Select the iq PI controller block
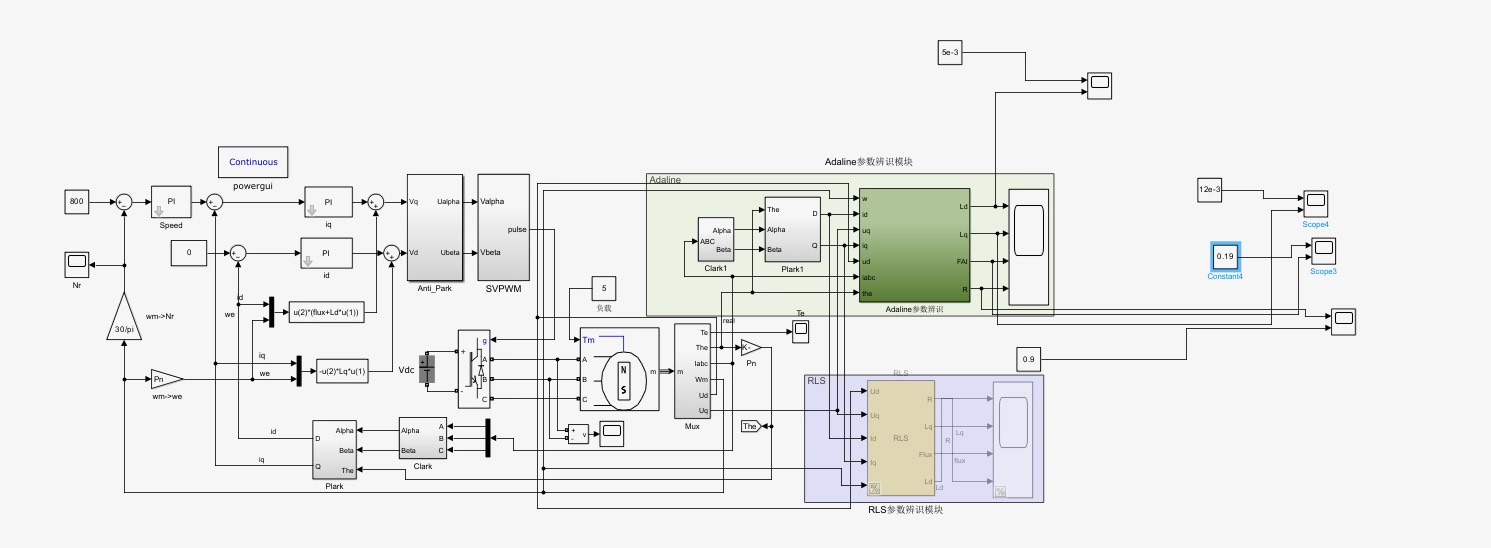Screen dimensions: 1491x548 (x=327, y=202)
